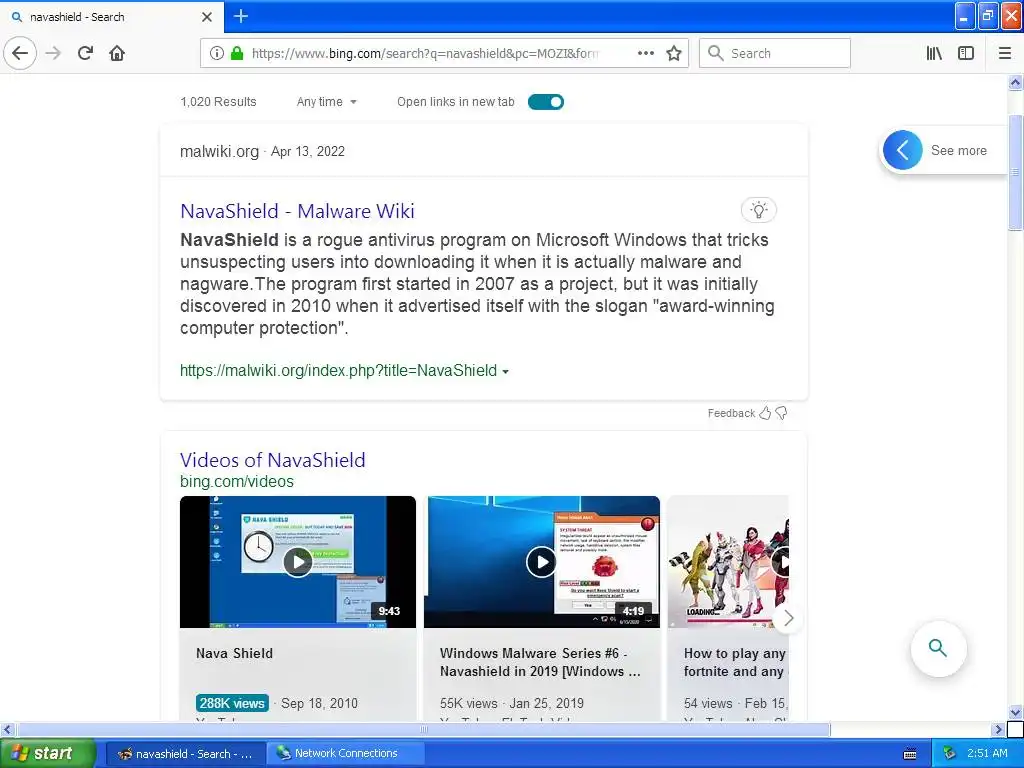
Task: Give thumbs down feedback
Action: point(781,413)
